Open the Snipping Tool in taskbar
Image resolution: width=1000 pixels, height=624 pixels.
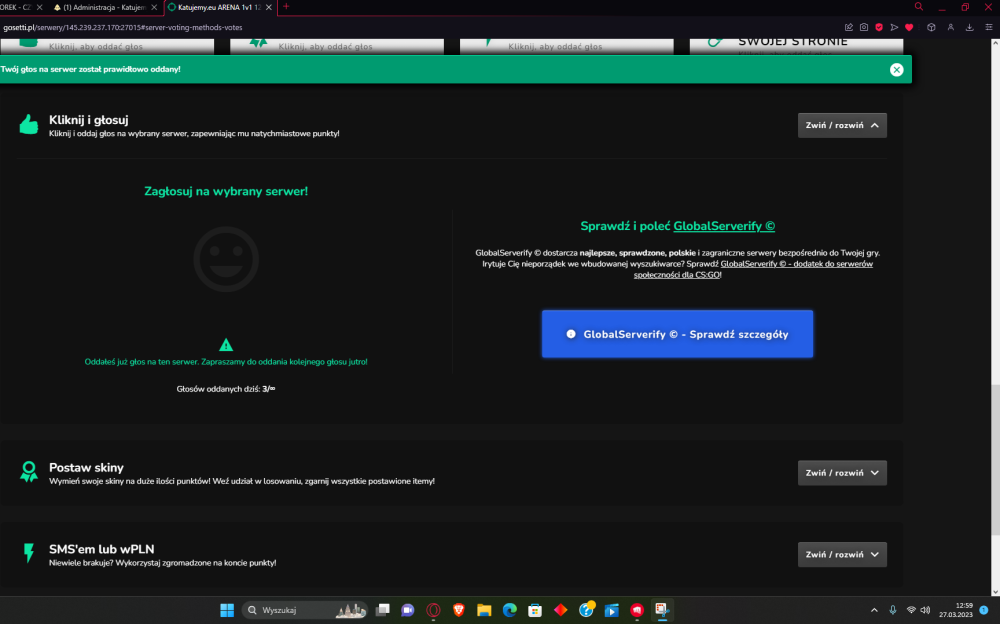(x=662, y=610)
